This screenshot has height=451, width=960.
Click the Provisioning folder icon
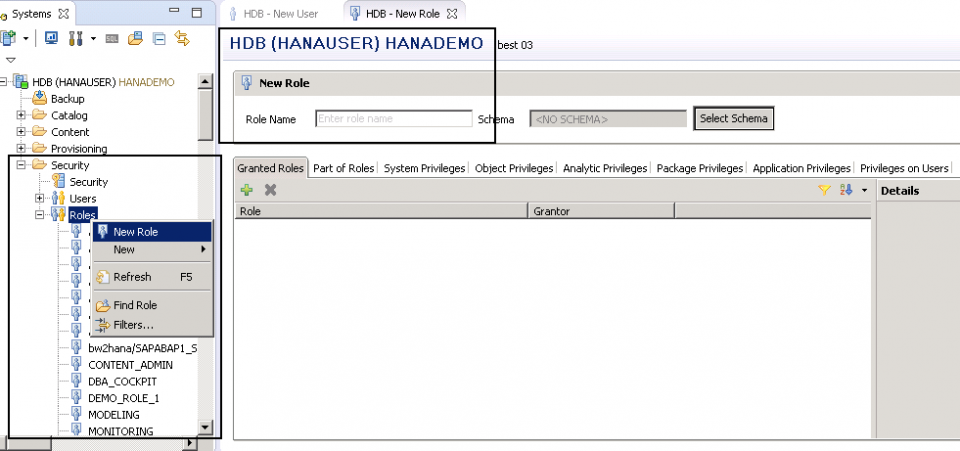(39, 148)
